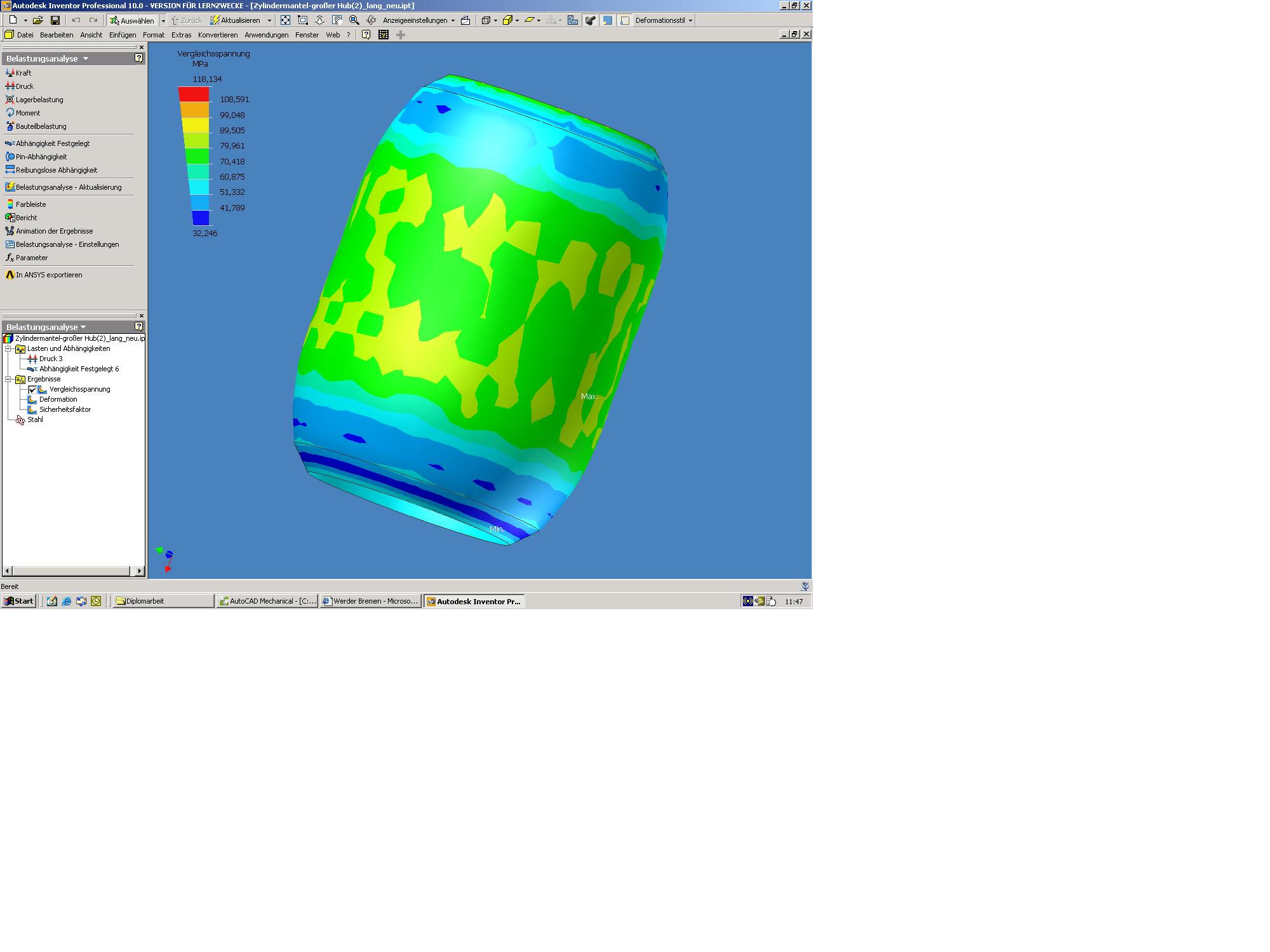
Task: Choose Reibungslose Abhängigkeit tool
Action: click(51, 170)
